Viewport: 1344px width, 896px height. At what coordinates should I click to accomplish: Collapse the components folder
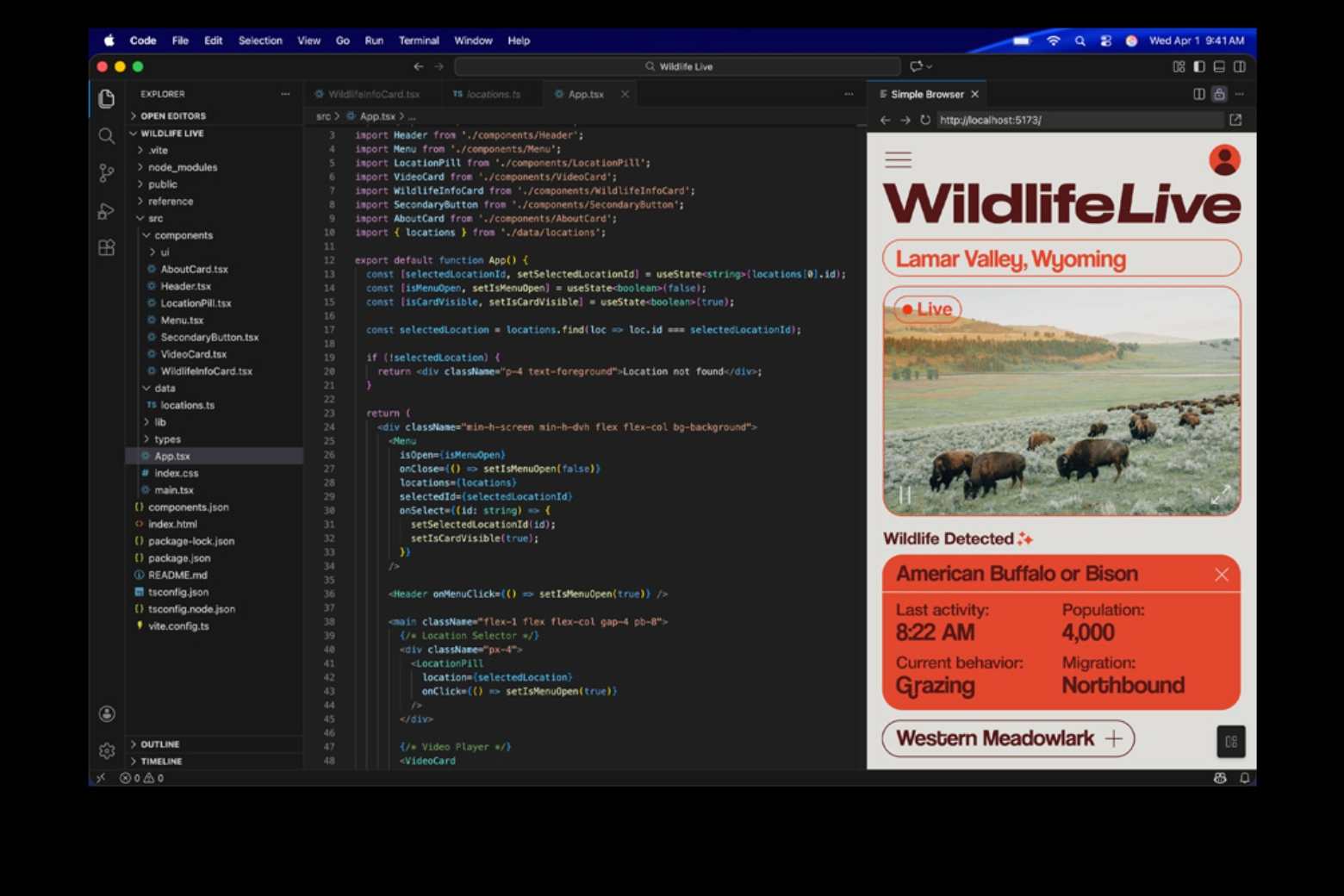pyautogui.click(x=183, y=235)
